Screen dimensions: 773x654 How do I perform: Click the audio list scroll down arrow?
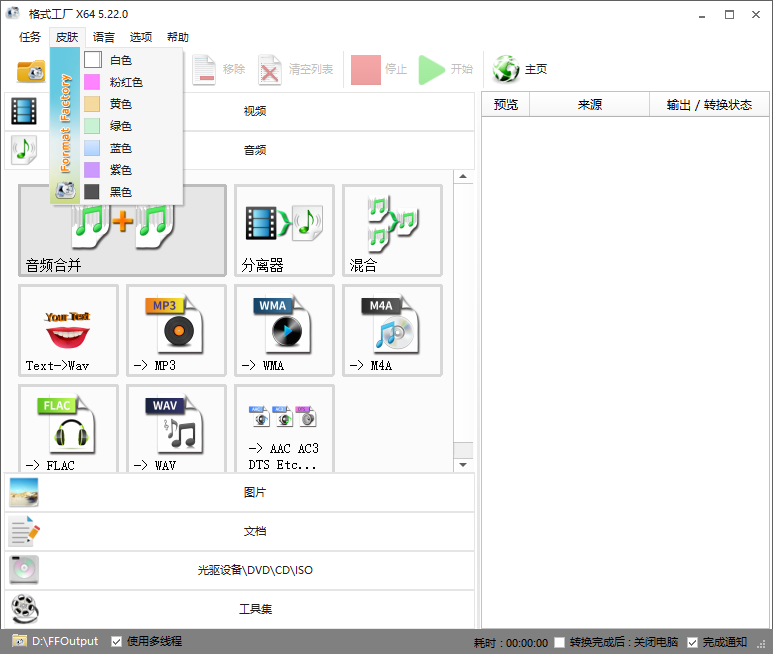pyautogui.click(x=463, y=465)
